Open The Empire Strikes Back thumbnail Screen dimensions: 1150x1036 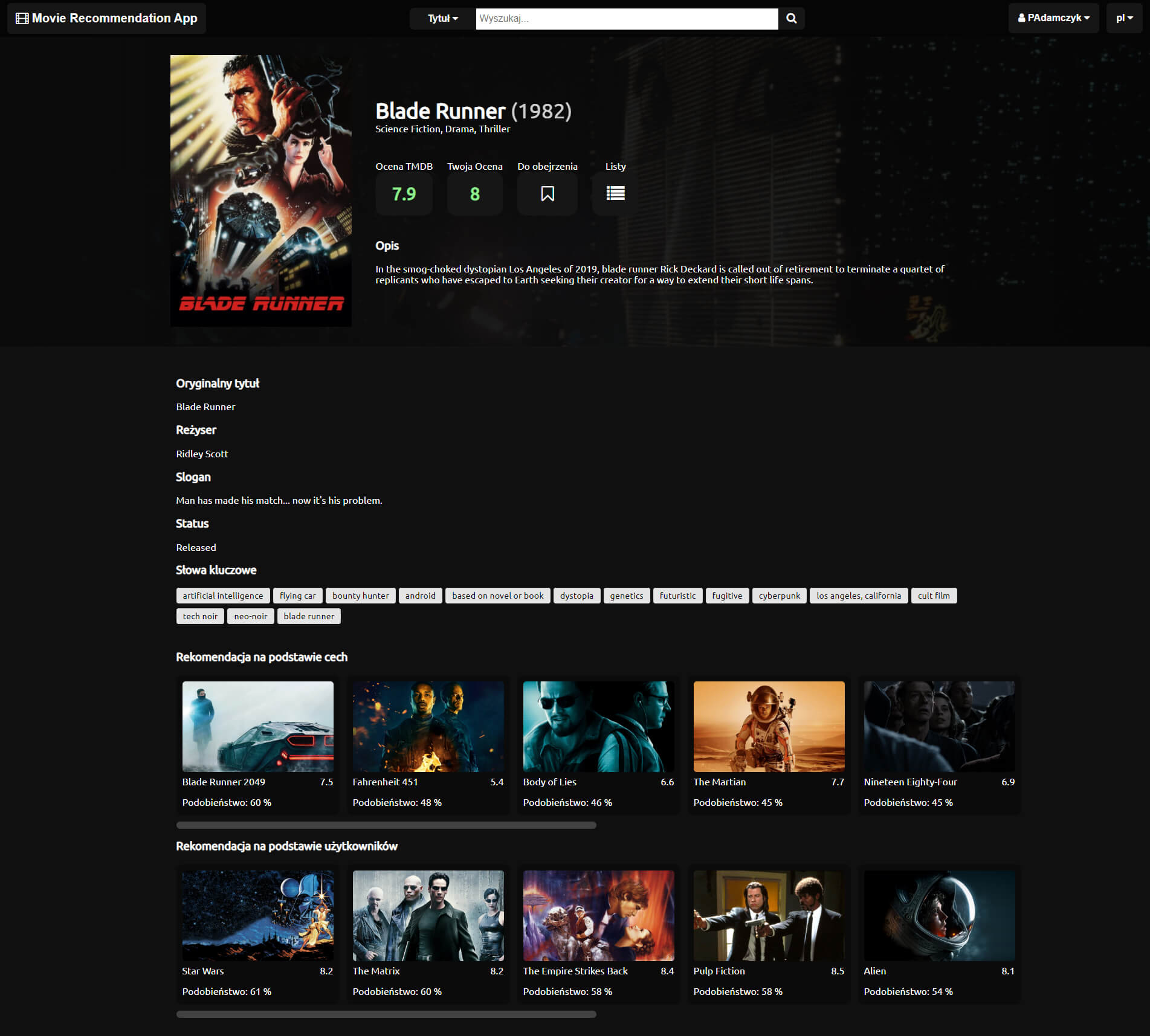599,916
